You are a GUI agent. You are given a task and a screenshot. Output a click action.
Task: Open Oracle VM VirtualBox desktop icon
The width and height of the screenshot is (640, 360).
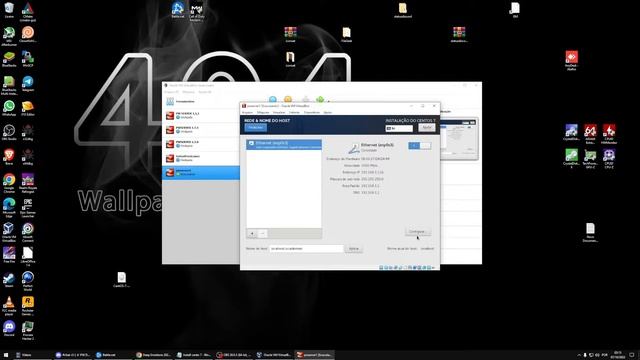(9, 232)
